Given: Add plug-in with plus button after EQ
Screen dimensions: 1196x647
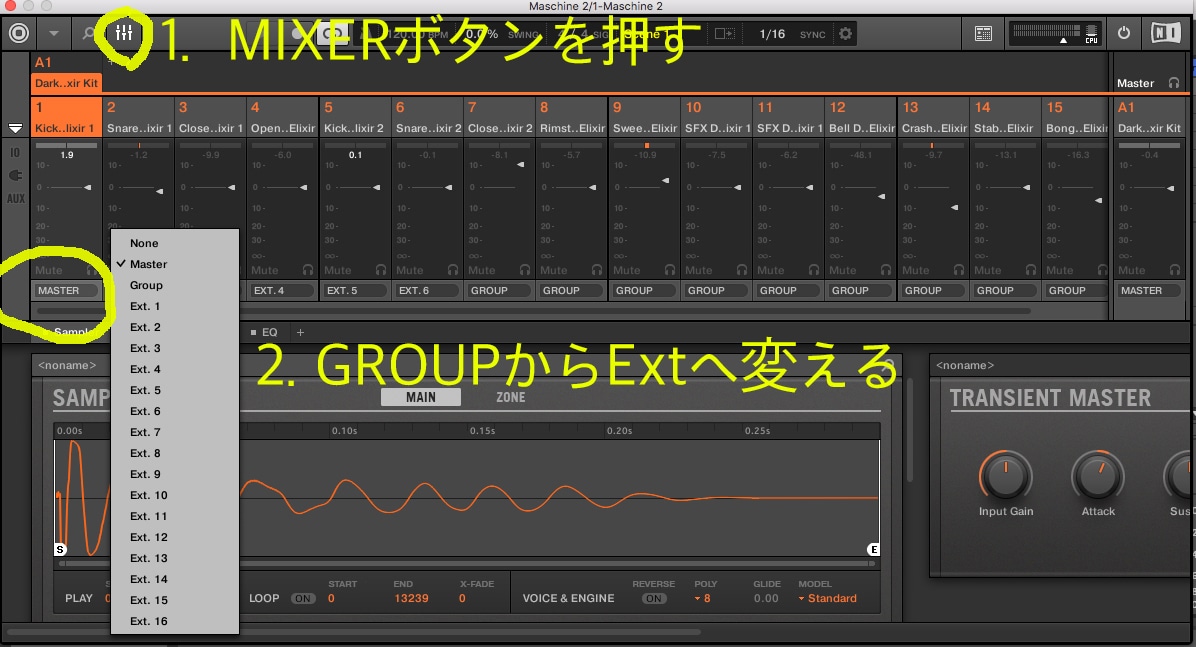Looking at the screenshot, I should 301,333.
